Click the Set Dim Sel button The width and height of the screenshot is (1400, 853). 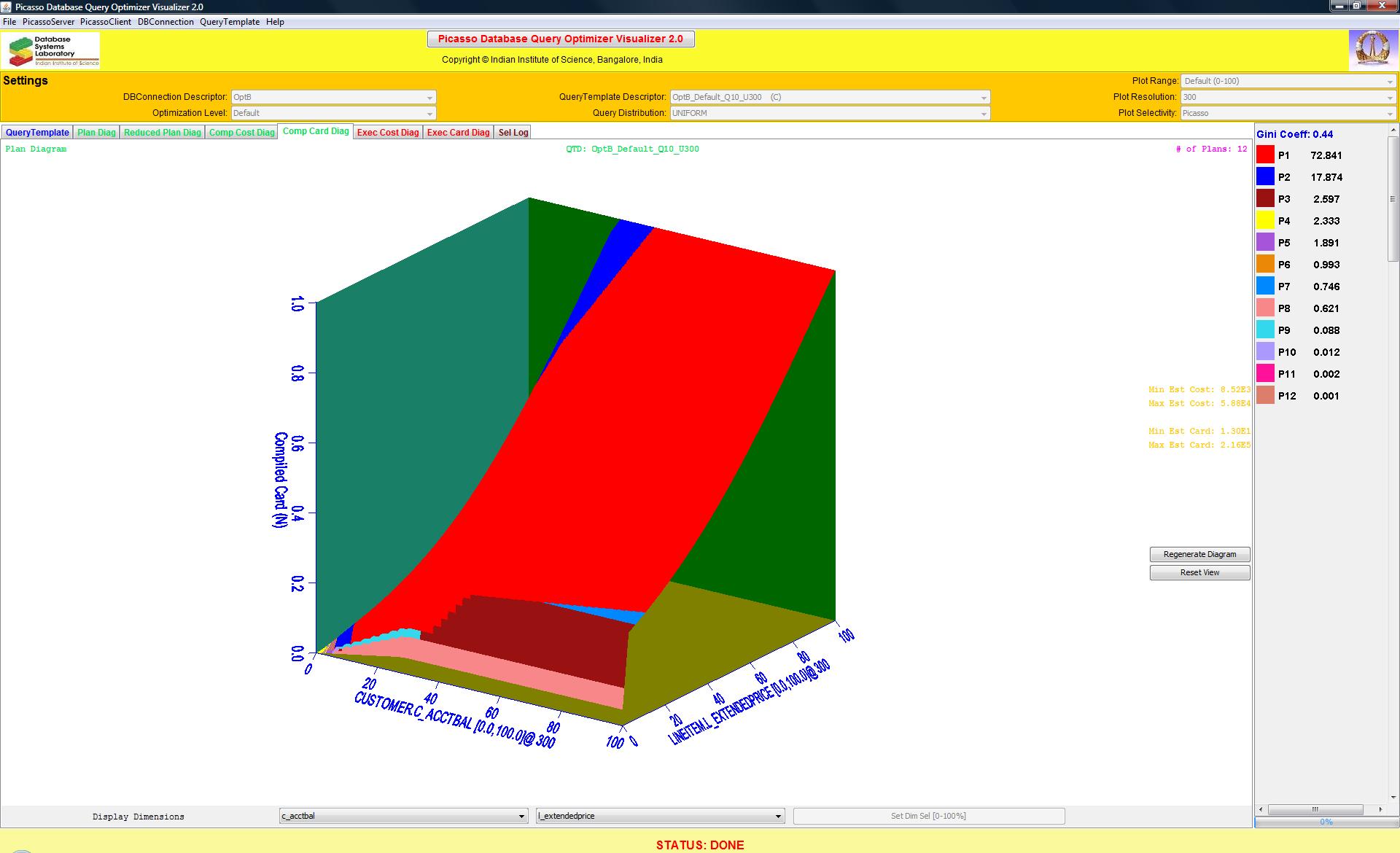(928, 816)
